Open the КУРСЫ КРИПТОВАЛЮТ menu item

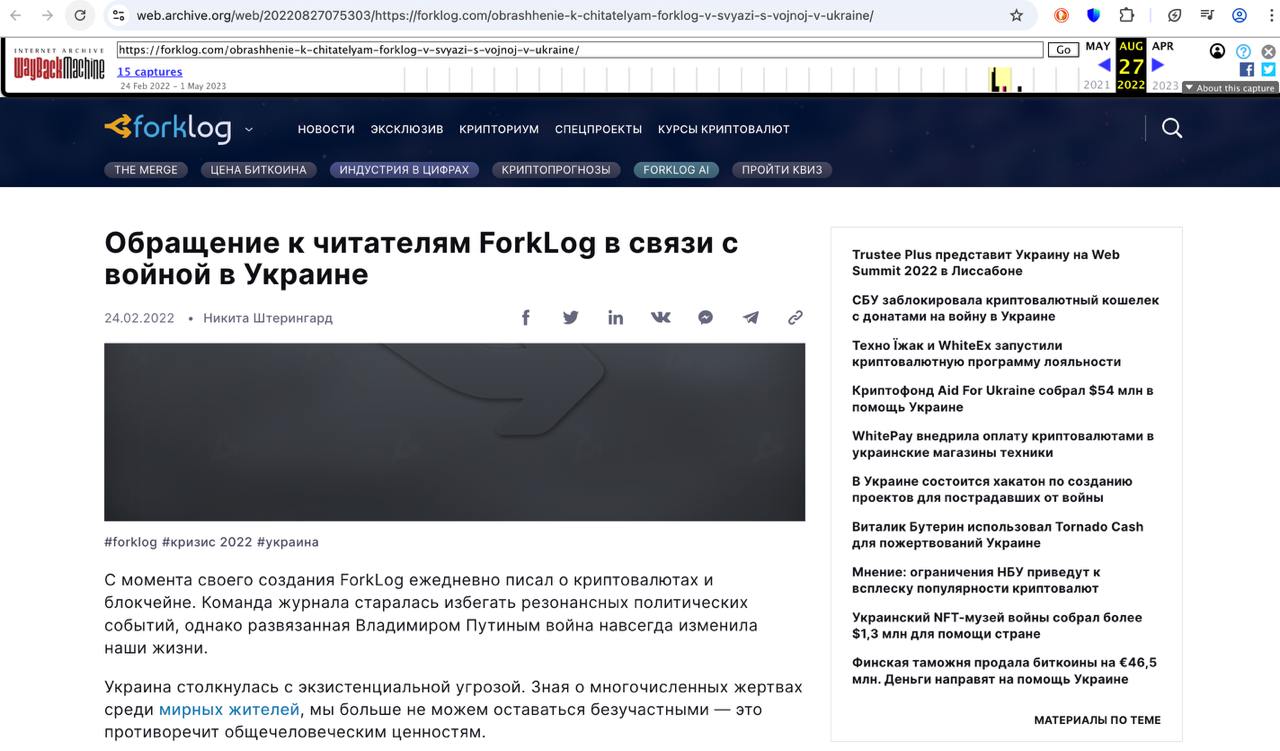point(724,129)
